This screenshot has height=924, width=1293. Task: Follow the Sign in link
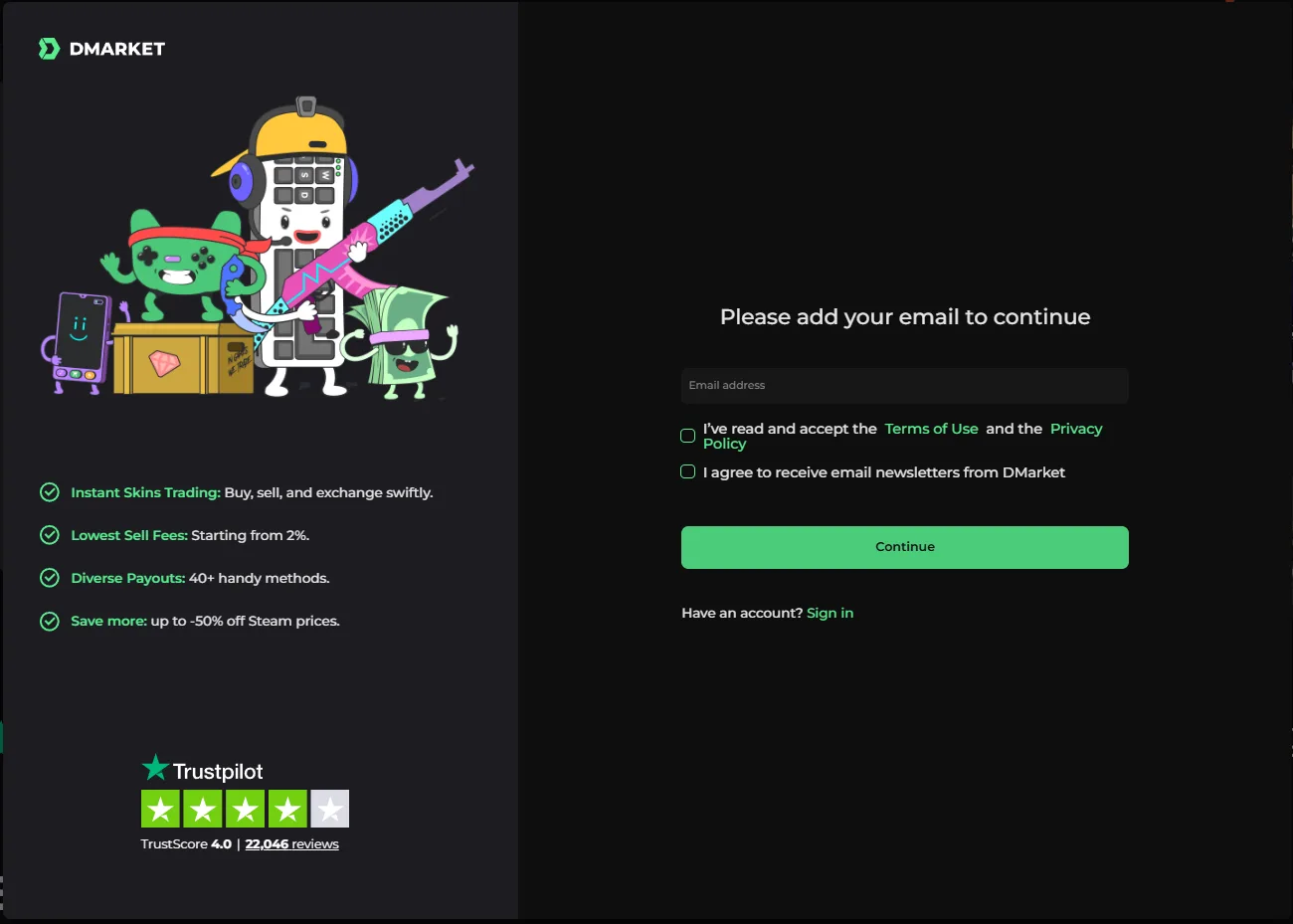830,613
